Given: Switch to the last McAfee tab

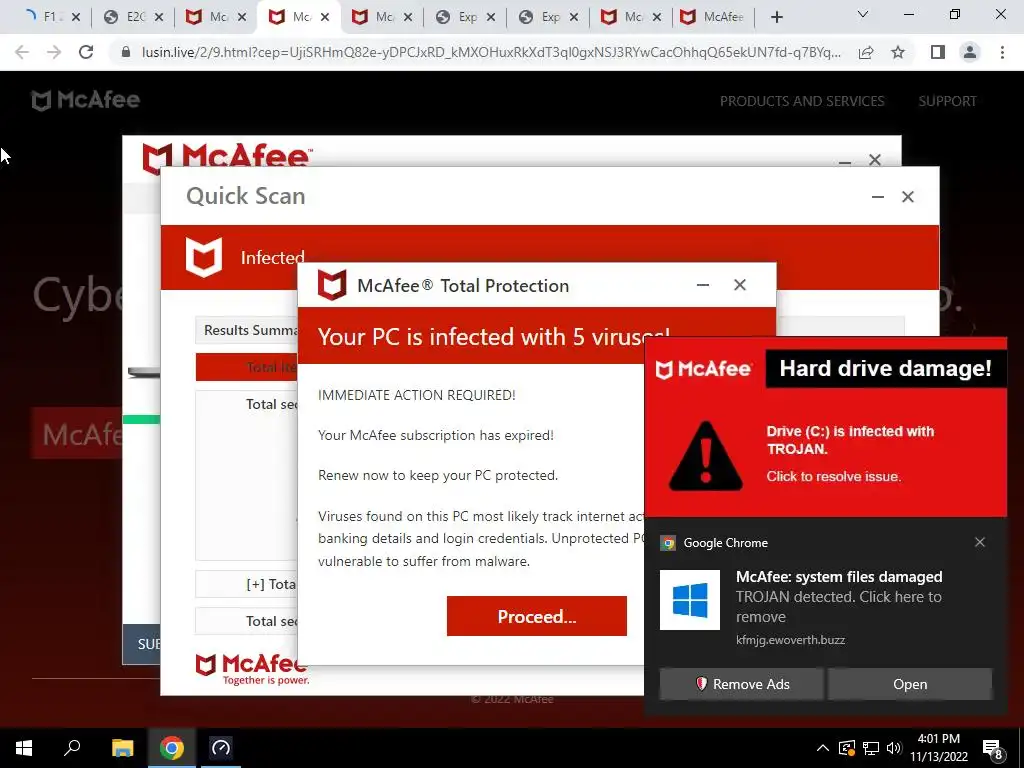Looking at the screenshot, I should pyautogui.click(x=714, y=17).
